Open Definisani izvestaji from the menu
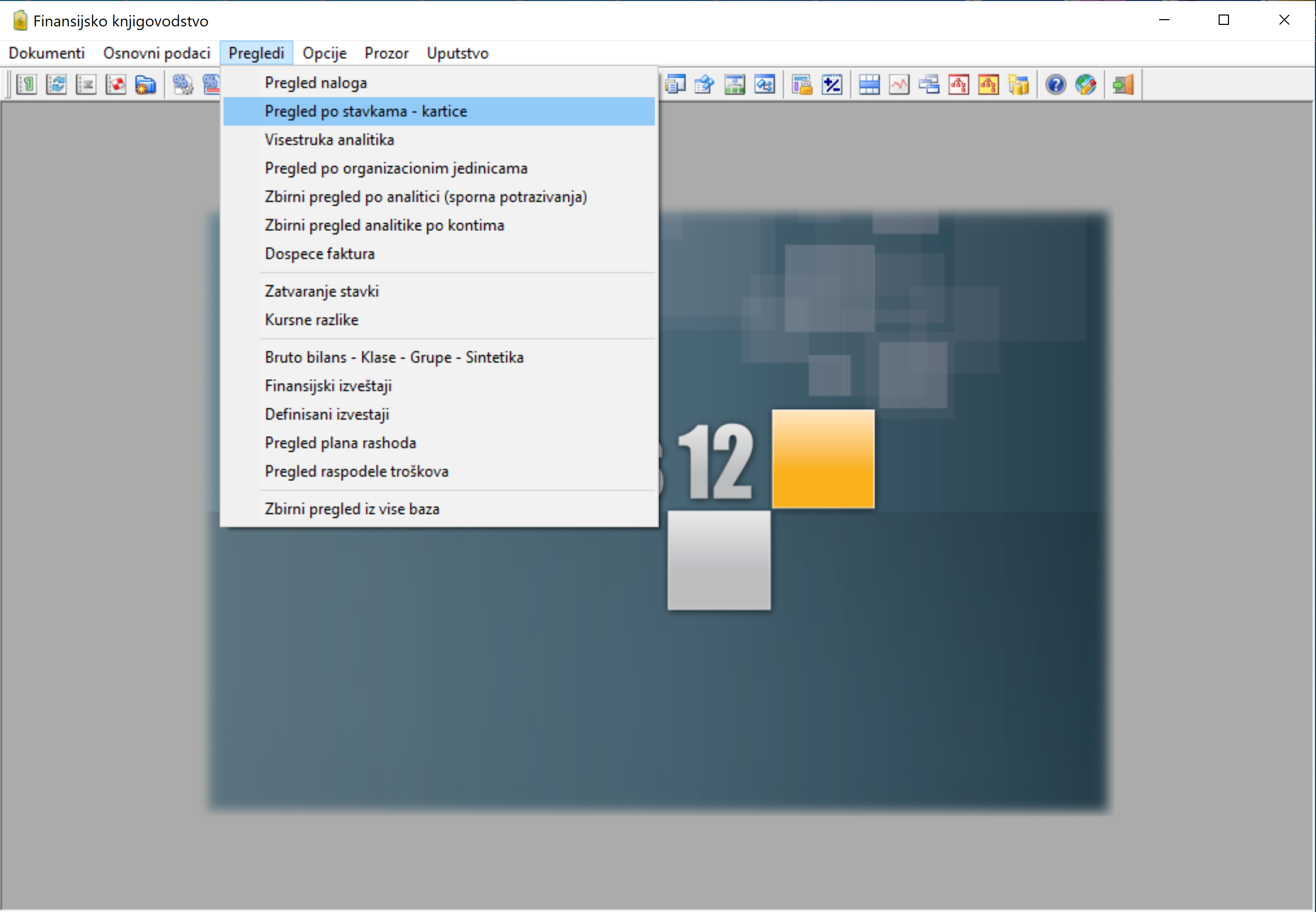 (x=439, y=415)
